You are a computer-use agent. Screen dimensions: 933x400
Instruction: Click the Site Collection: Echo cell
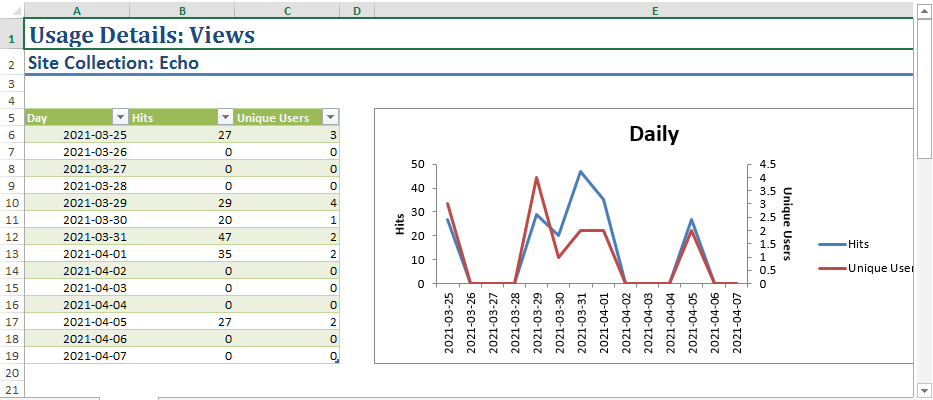[x=468, y=62]
